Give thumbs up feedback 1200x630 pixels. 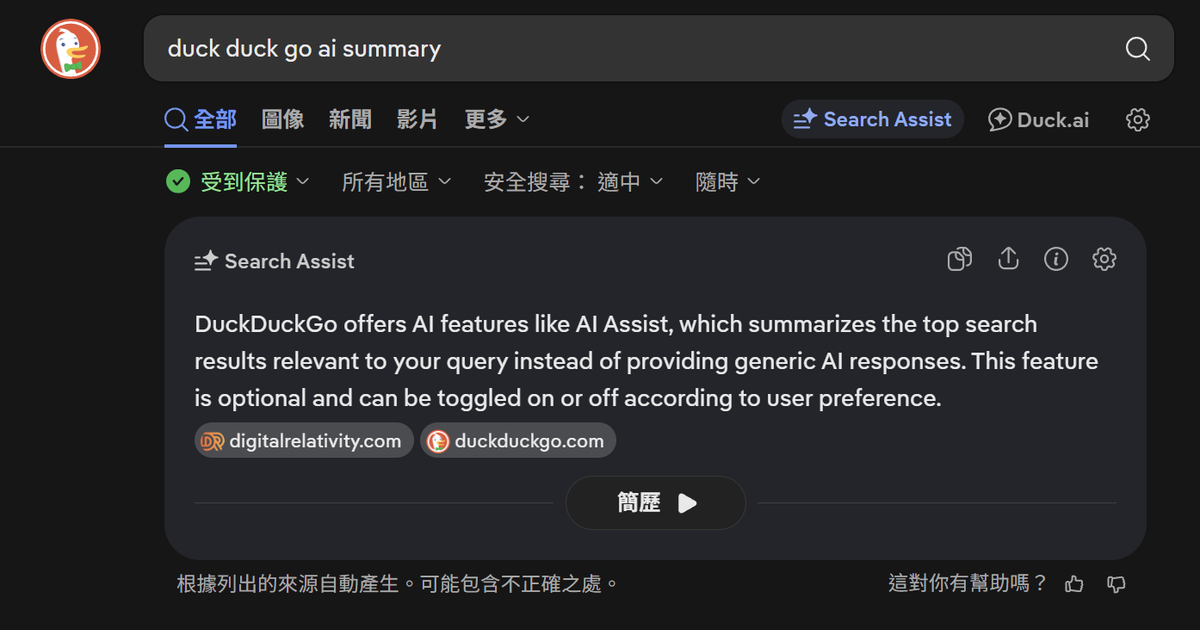(1074, 584)
